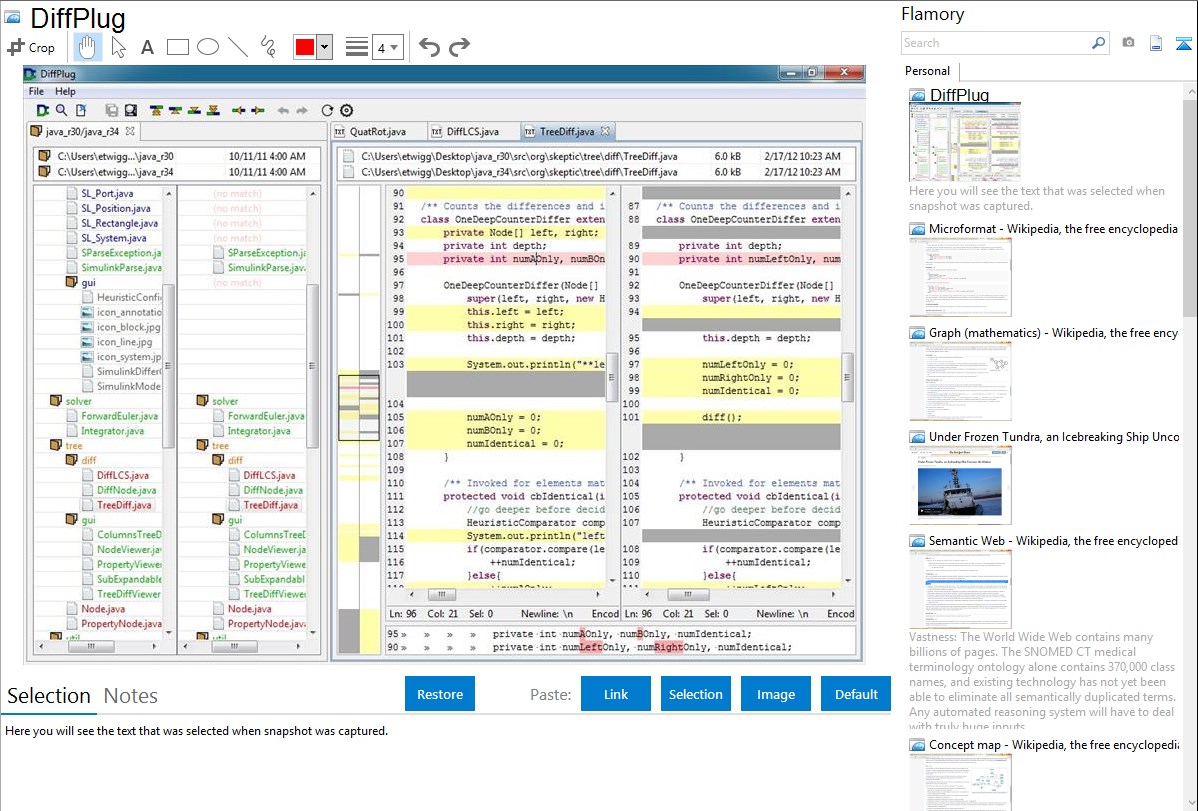Open the Microformat Wikipedia snapshot thumbnail
This screenshot has height=811, width=1198.
(960, 277)
